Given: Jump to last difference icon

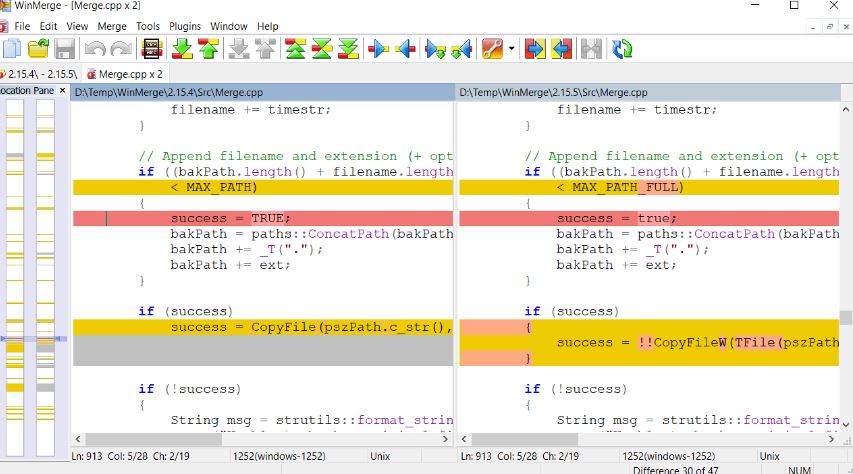Looking at the screenshot, I should click(x=349, y=49).
